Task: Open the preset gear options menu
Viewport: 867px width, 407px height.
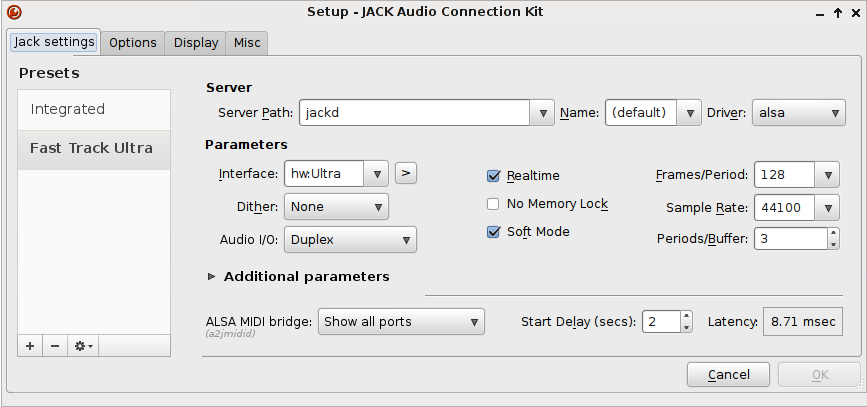Action: (83, 346)
